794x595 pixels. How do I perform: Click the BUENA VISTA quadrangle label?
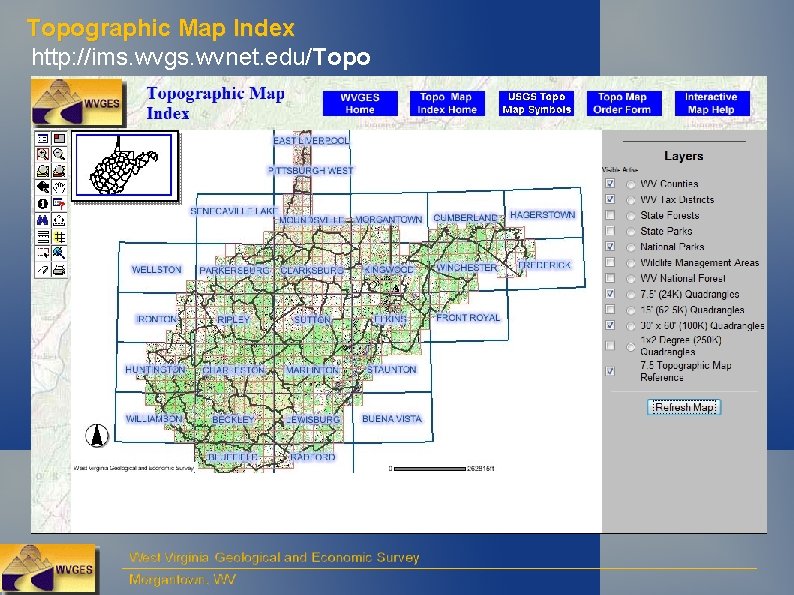point(391,418)
